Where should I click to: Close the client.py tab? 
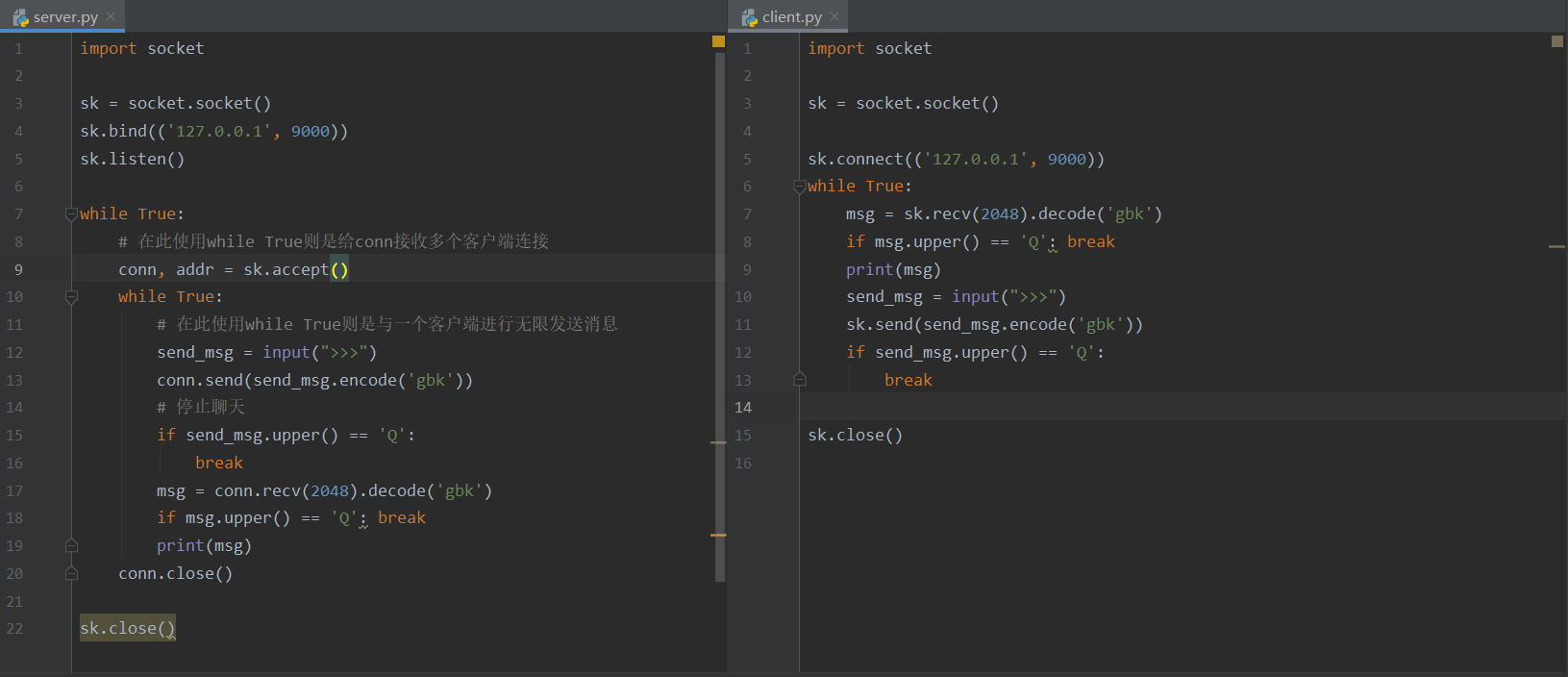[834, 16]
